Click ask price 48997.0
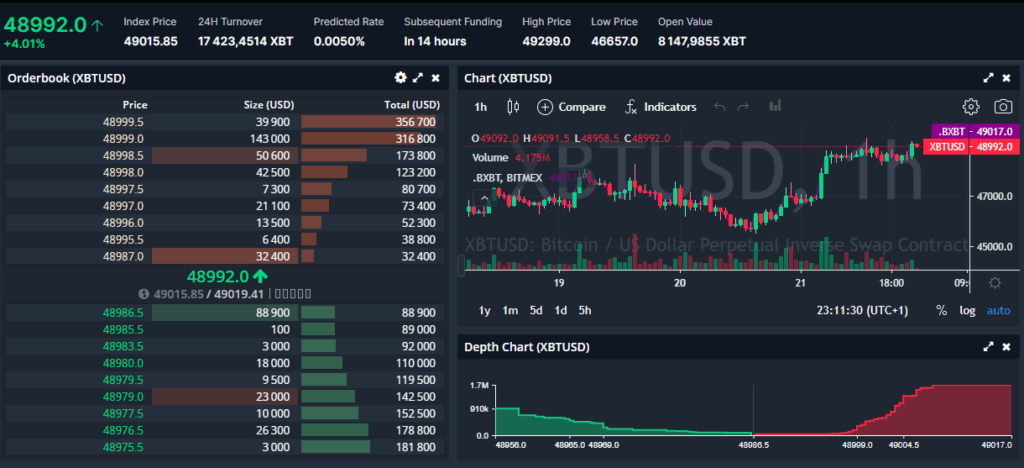The height and width of the screenshot is (468, 1024). click(x=123, y=206)
